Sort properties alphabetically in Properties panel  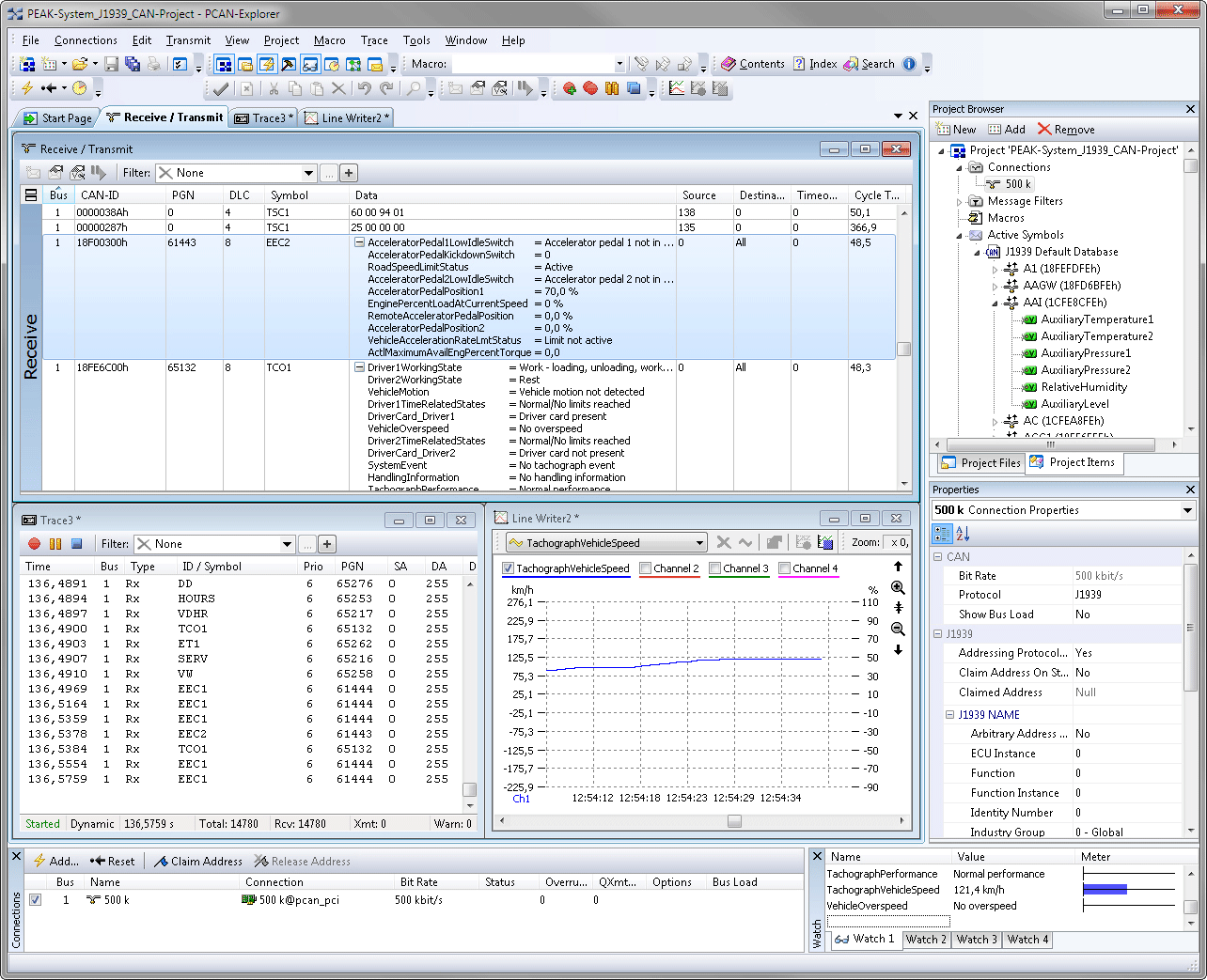click(x=963, y=534)
